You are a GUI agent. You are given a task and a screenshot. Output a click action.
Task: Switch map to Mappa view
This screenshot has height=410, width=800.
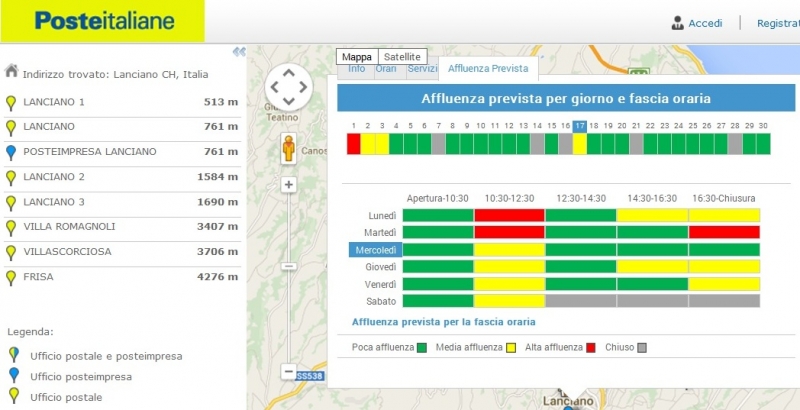pos(356,57)
